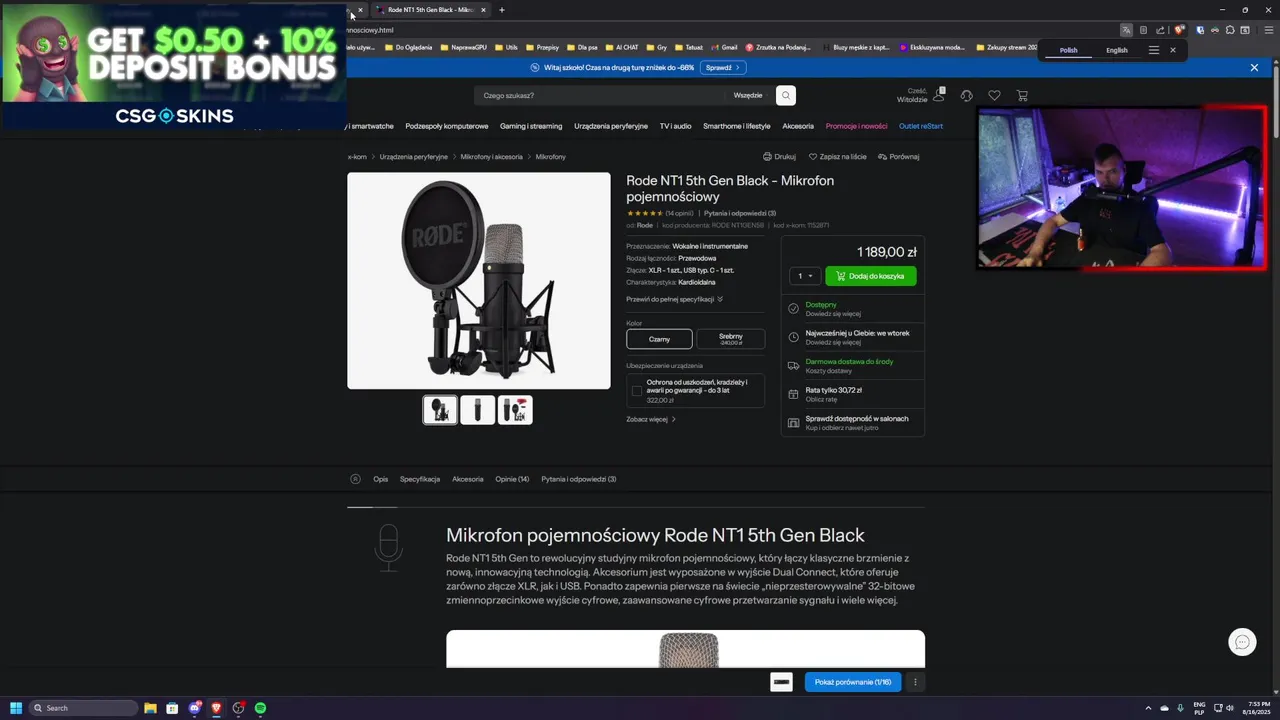Click the Brave shields icon
The height and width of the screenshot is (720, 1280).
(x=1179, y=30)
